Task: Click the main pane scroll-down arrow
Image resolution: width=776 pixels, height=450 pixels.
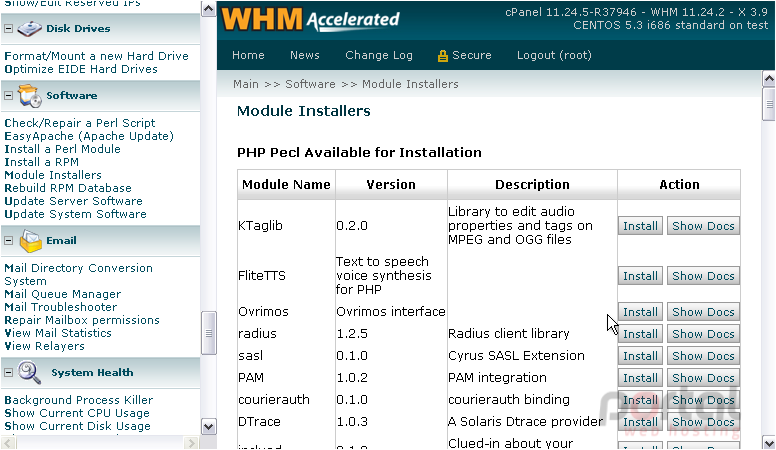Action: coord(769,442)
